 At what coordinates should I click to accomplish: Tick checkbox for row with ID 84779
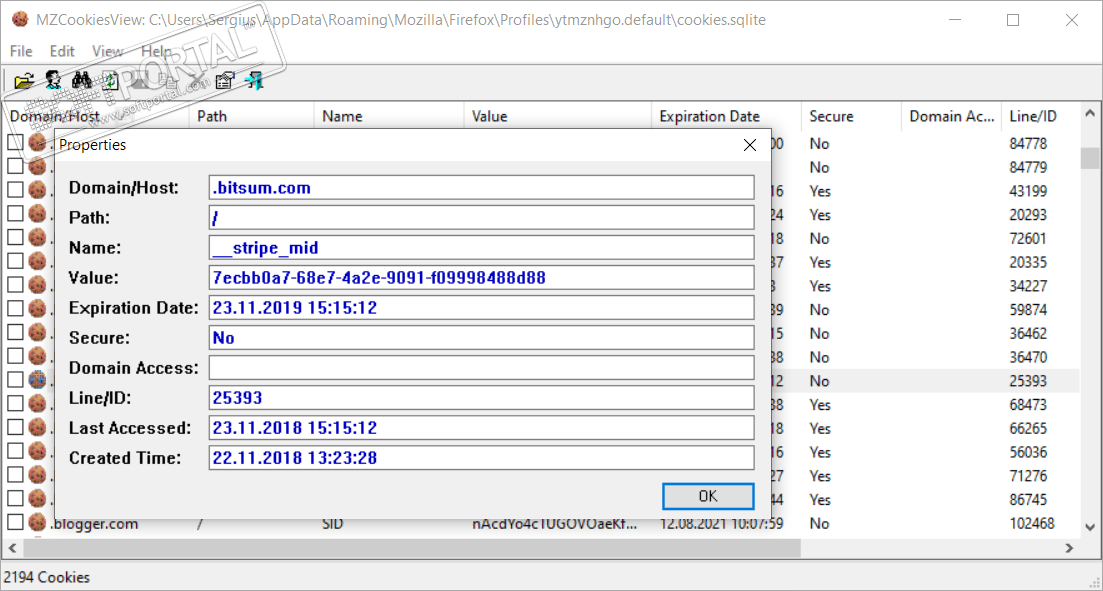(x=15, y=166)
